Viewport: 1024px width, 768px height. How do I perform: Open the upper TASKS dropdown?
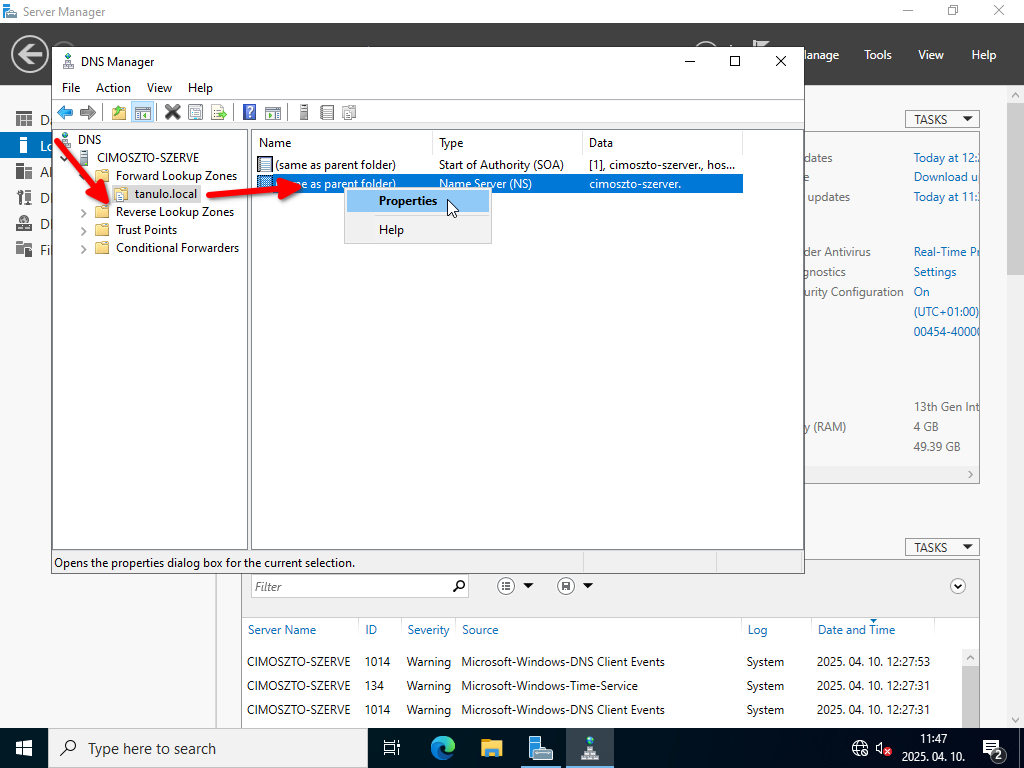pyautogui.click(x=941, y=119)
